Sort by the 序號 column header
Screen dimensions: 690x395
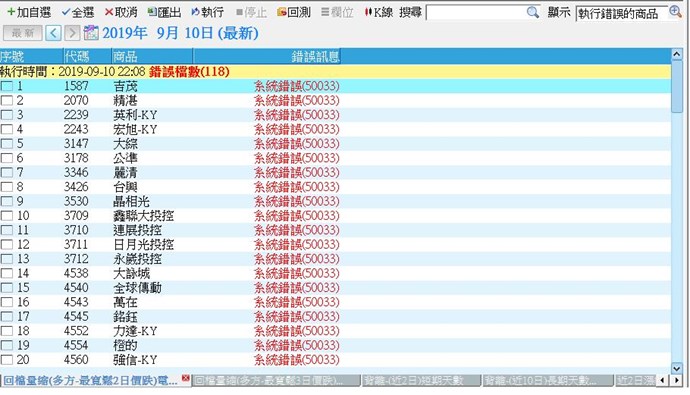click(31, 56)
